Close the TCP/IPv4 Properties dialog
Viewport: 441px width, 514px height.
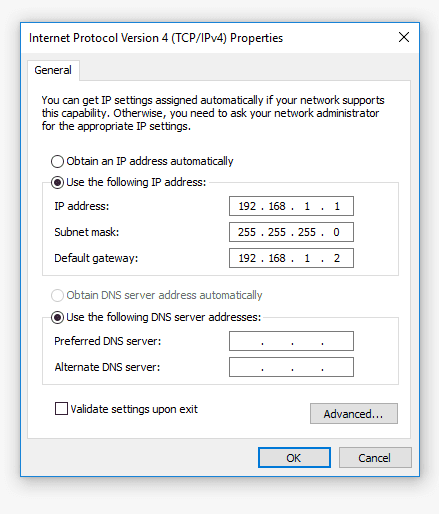click(x=404, y=37)
